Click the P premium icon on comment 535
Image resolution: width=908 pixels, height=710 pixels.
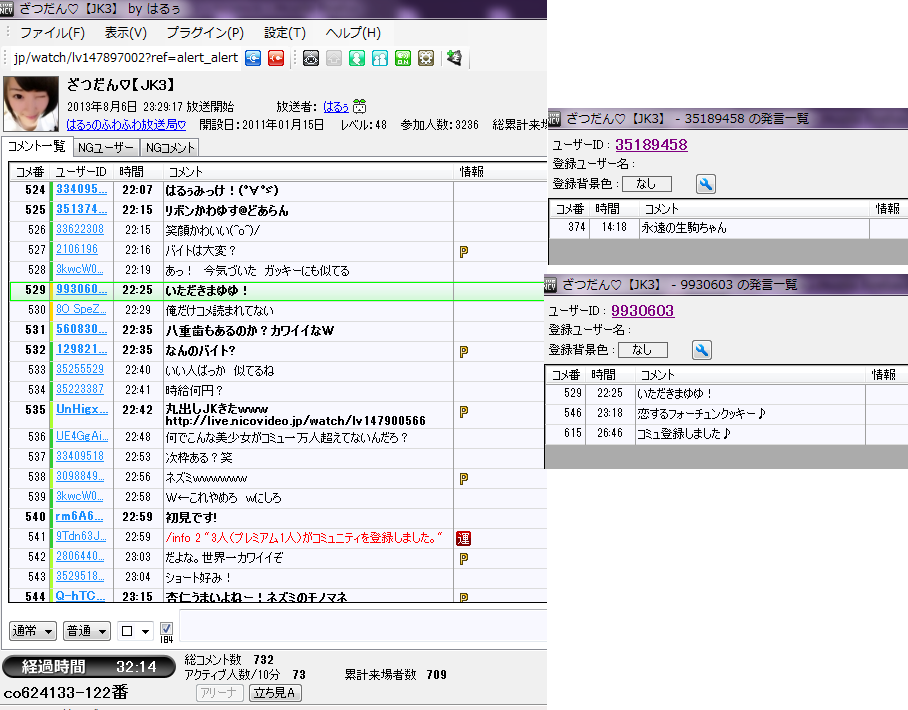tap(464, 412)
